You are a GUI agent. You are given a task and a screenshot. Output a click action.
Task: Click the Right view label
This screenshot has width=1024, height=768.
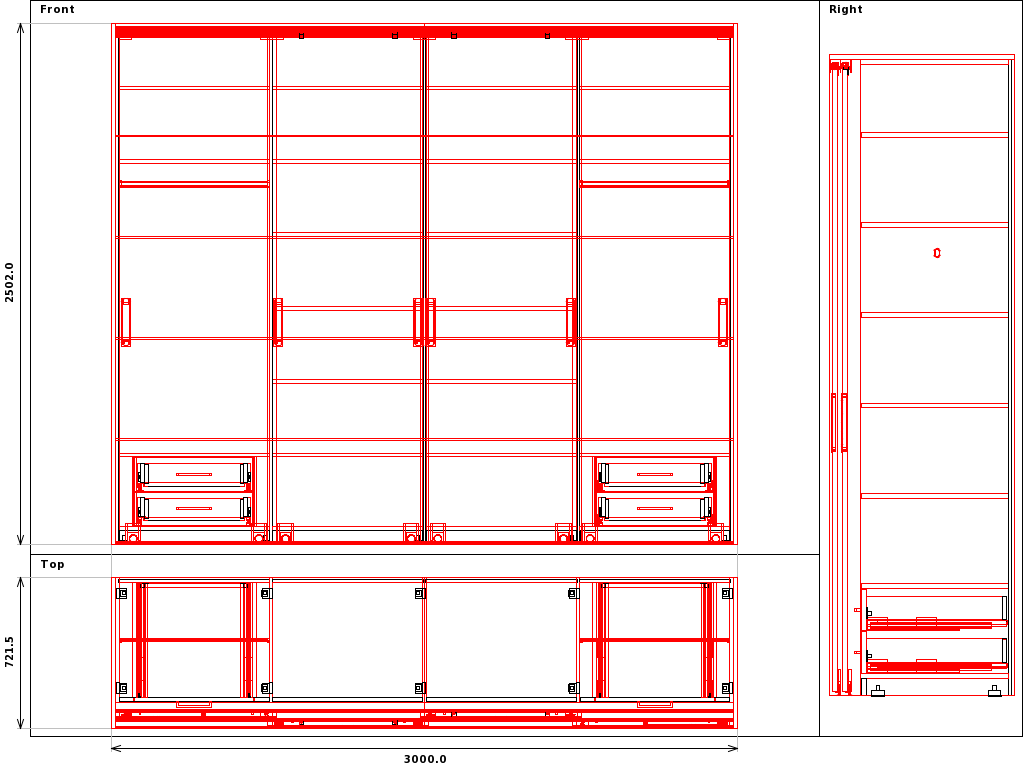coord(845,10)
